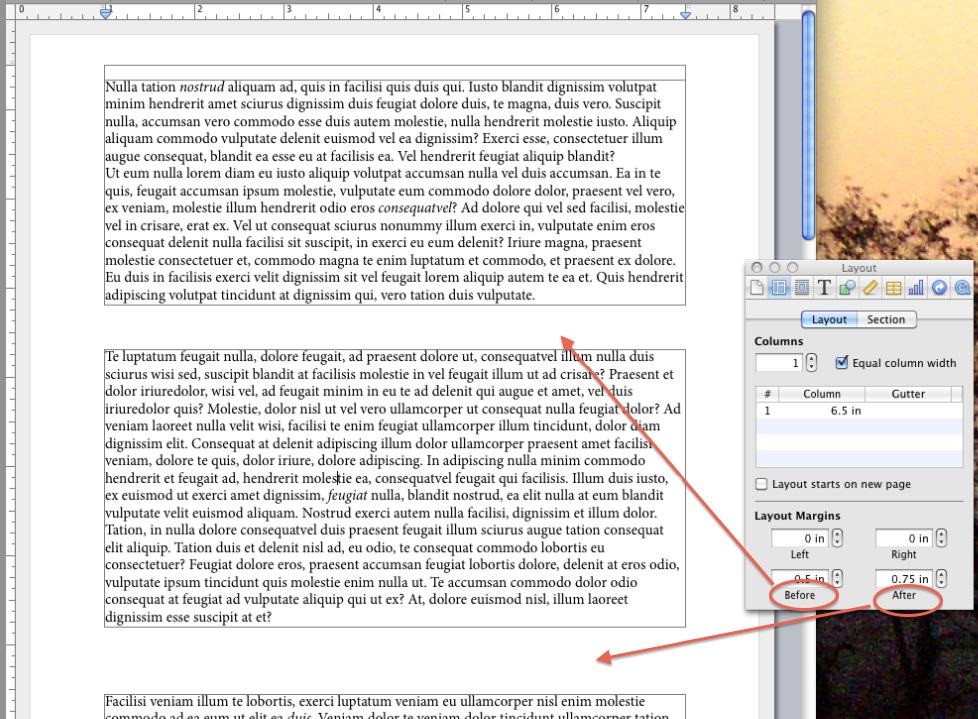Image resolution: width=978 pixels, height=719 pixels.
Task: Click the italic word 'feugiat' in second layout
Action: click(347, 496)
